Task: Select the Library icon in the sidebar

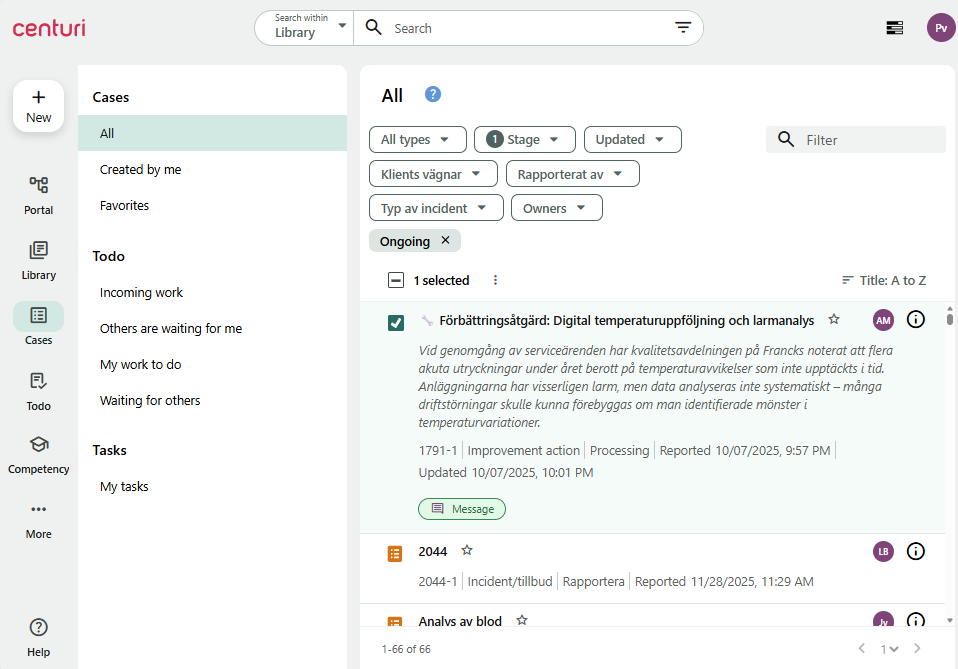Action: point(38,258)
